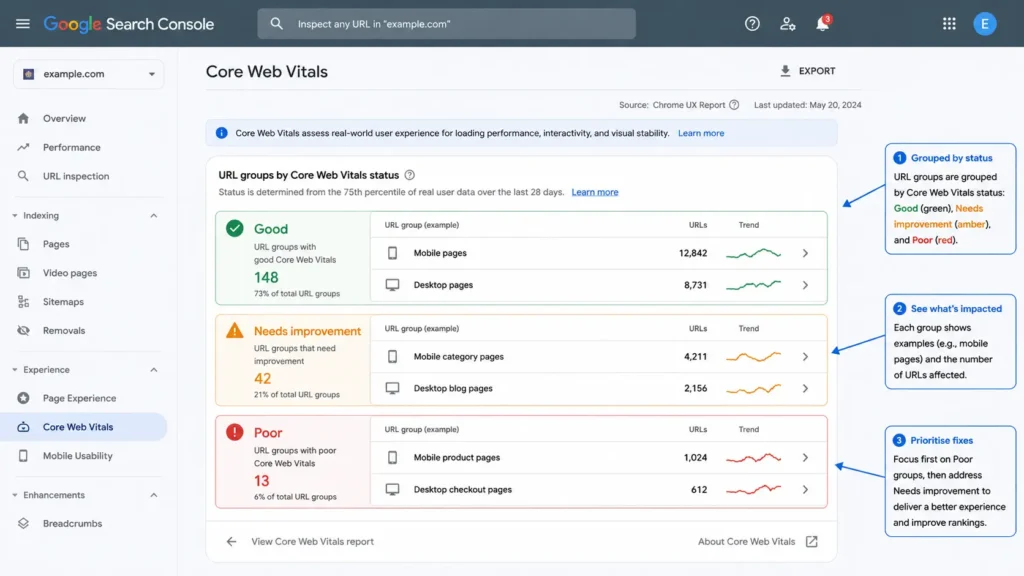
Task: Expand Mobile category pages row chevron
Action: 805,357
